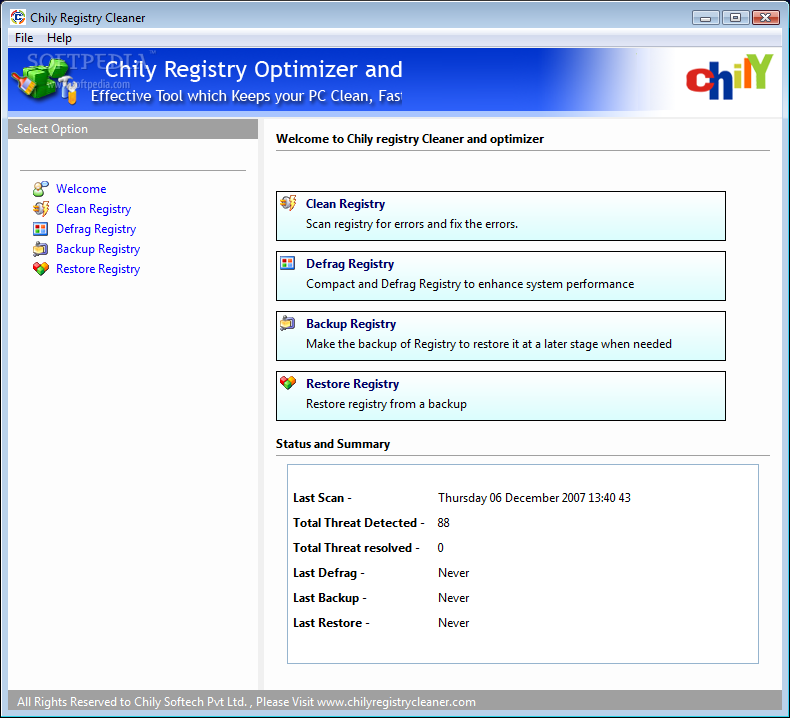The height and width of the screenshot is (718, 790).
Task: Open the Defrag Registry sidebar link
Action: pos(96,229)
